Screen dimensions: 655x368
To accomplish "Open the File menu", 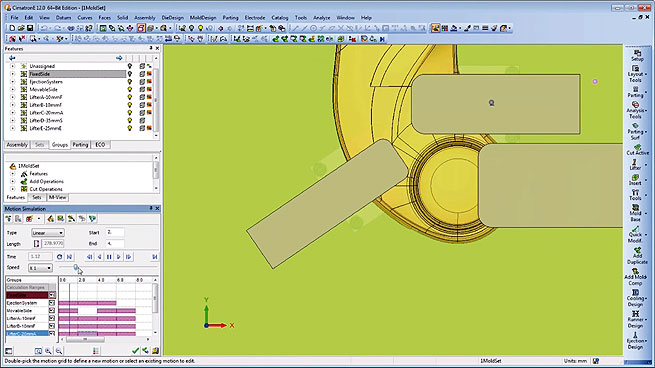I will [x=14, y=18].
